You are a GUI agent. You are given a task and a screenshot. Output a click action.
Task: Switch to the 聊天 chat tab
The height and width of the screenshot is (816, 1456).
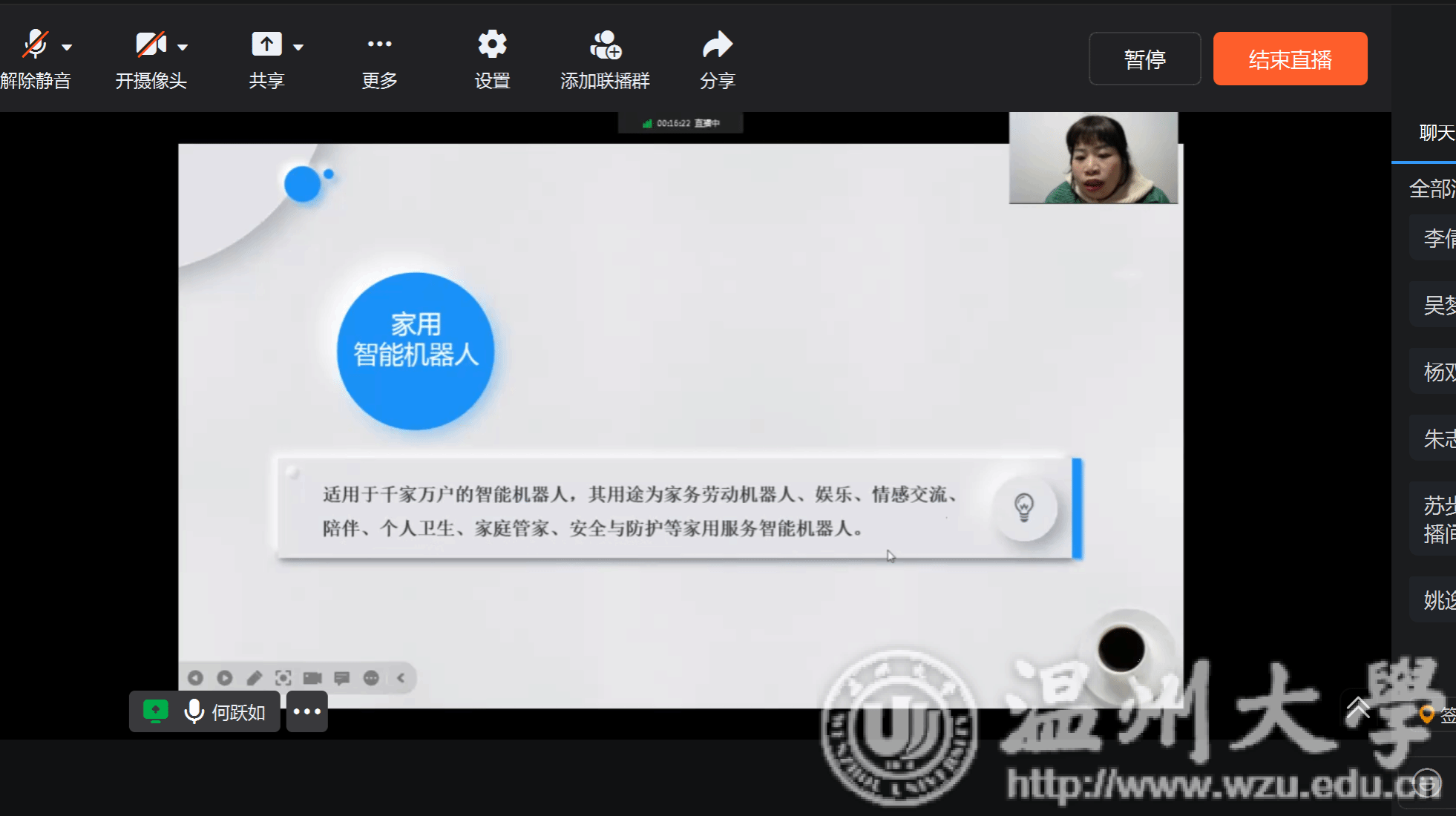pos(1436,133)
